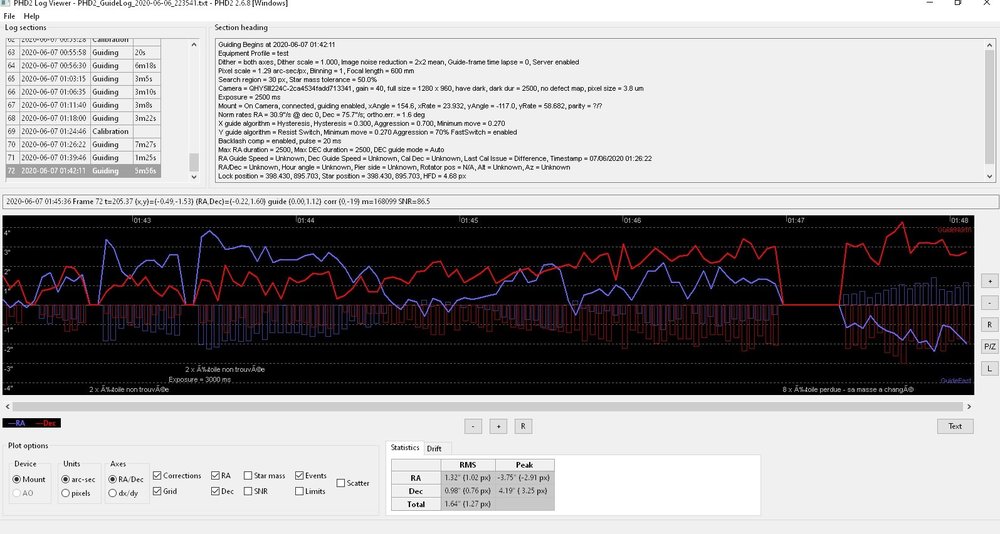Select log section 72 Guiding 5m56s

(x=83, y=171)
